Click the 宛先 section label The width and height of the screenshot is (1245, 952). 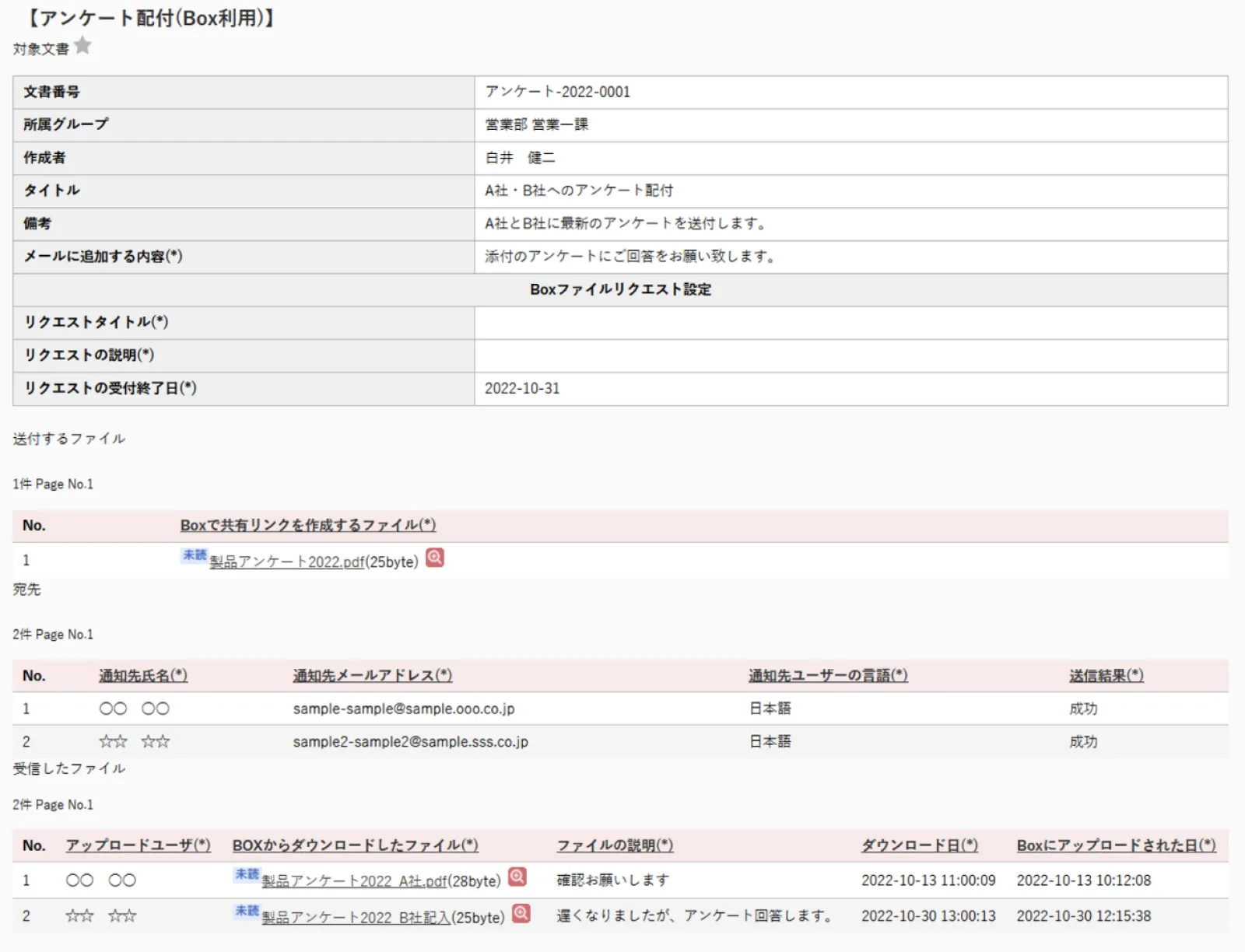(26, 590)
